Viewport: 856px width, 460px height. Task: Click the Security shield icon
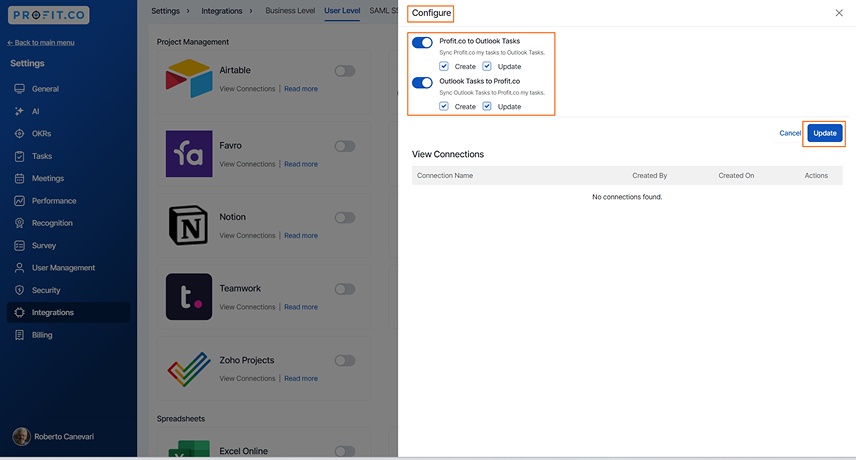tap(20, 290)
